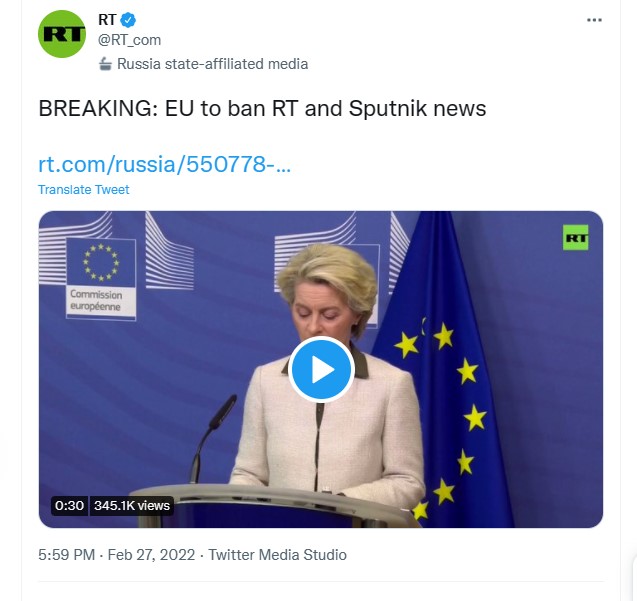
Task: Click the 345.1K views counter
Action: (x=132, y=506)
